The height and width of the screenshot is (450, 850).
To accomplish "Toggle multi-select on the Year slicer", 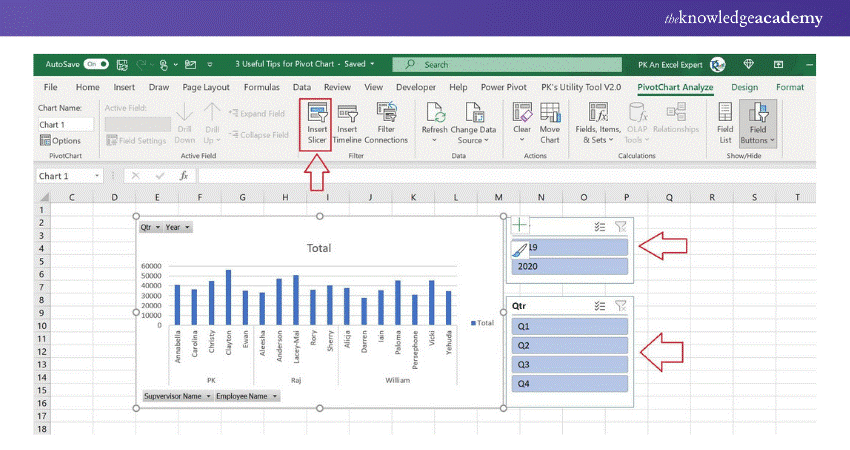I will tap(599, 226).
